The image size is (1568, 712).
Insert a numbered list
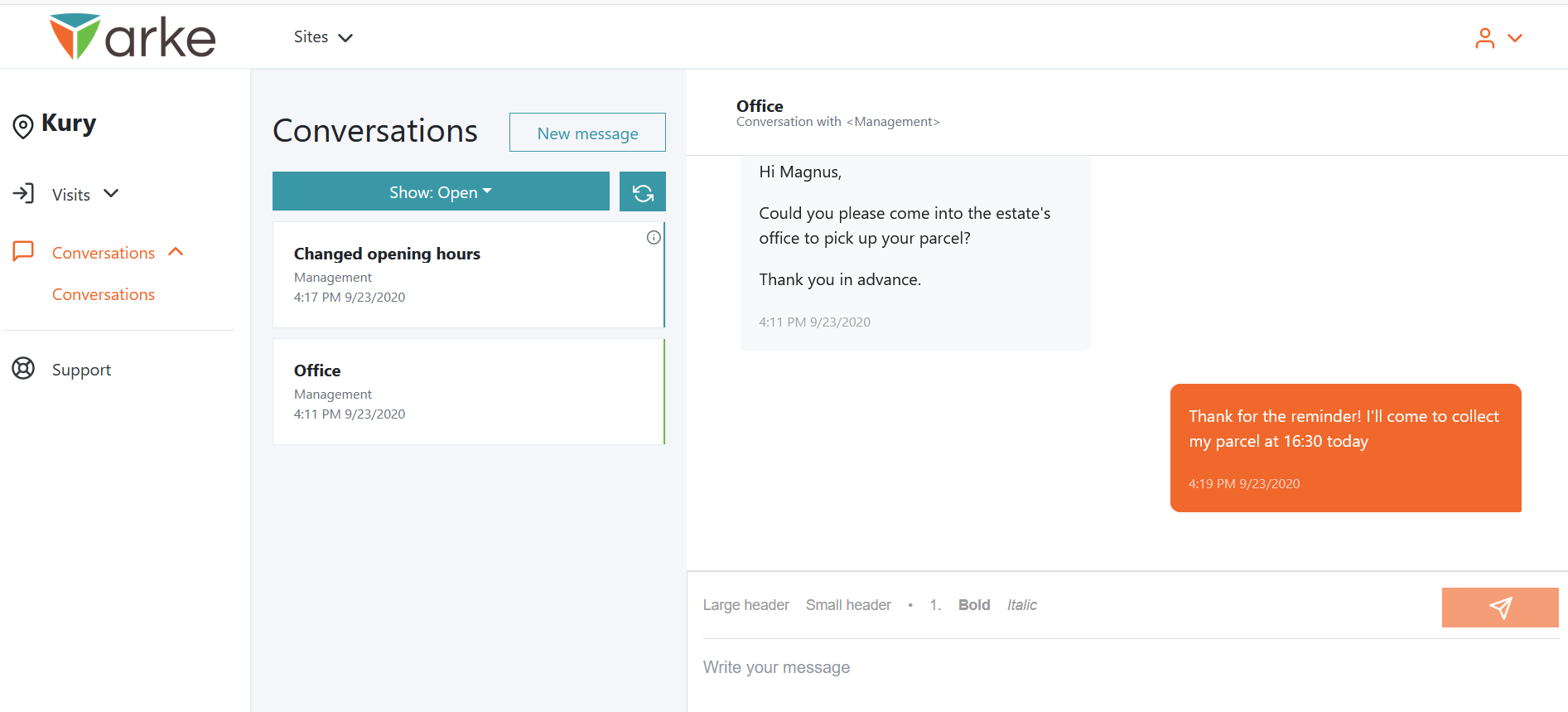pos(935,605)
